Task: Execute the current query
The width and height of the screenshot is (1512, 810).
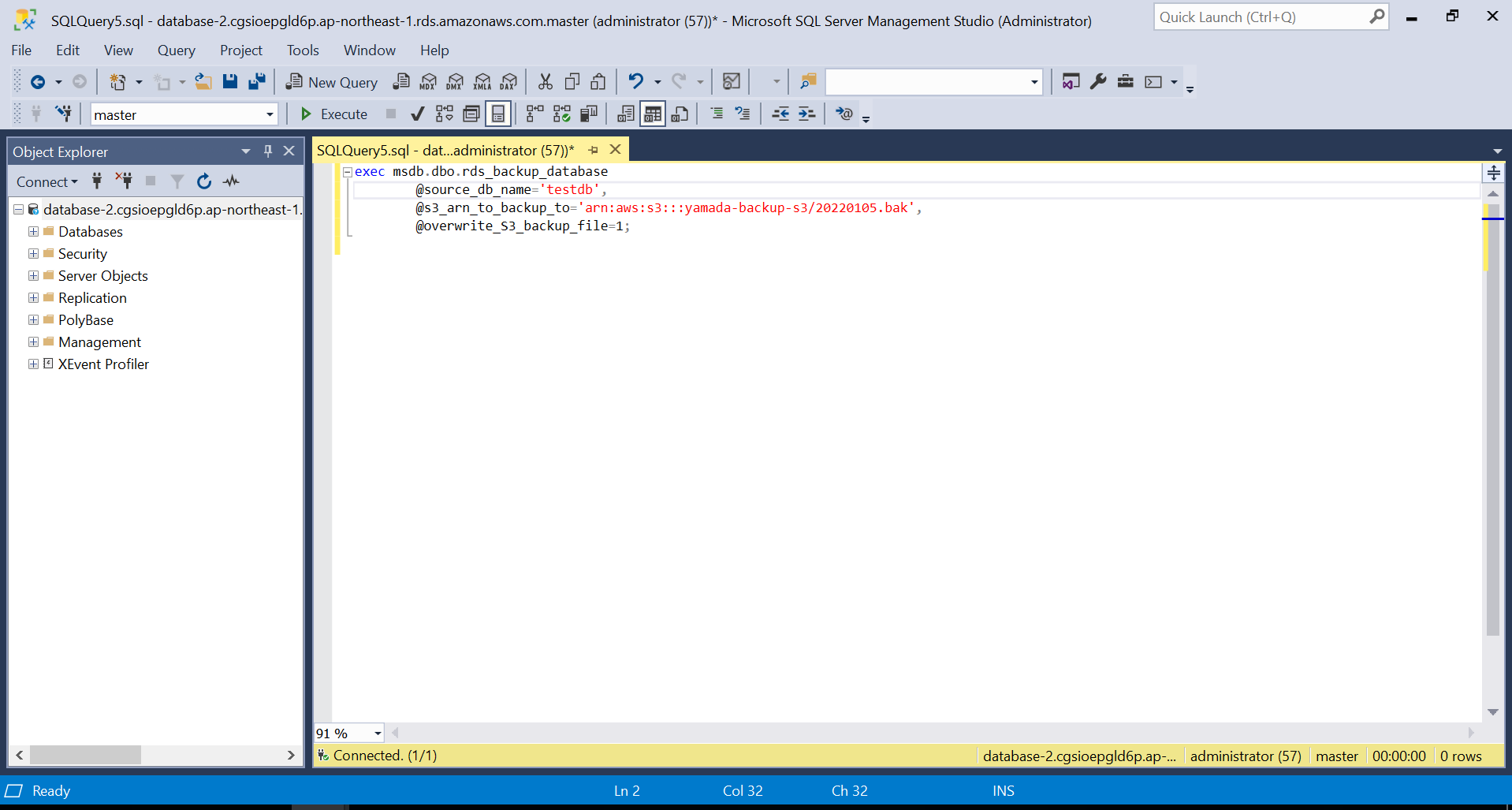Action: point(333,114)
